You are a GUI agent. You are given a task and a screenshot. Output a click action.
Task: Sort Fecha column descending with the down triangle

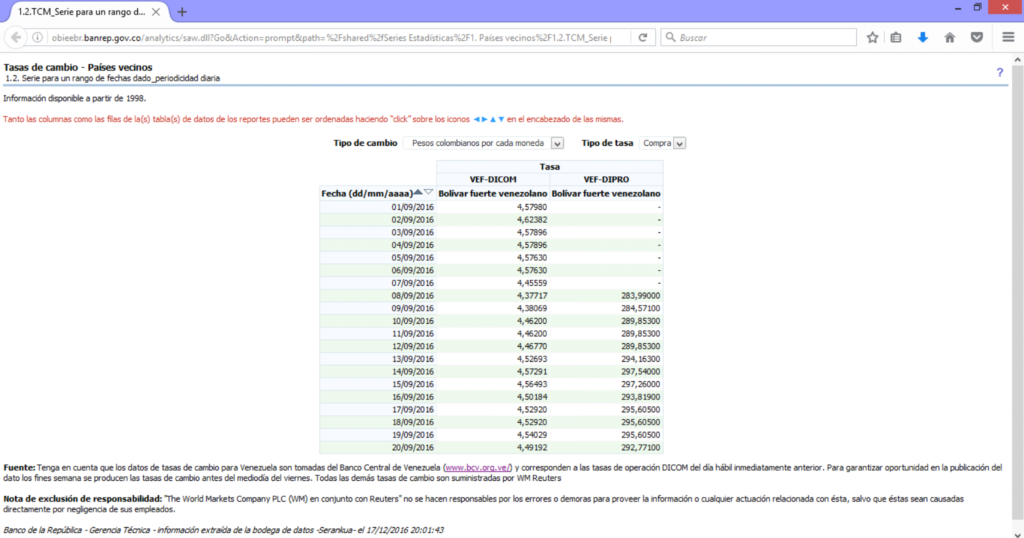coord(428,192)
